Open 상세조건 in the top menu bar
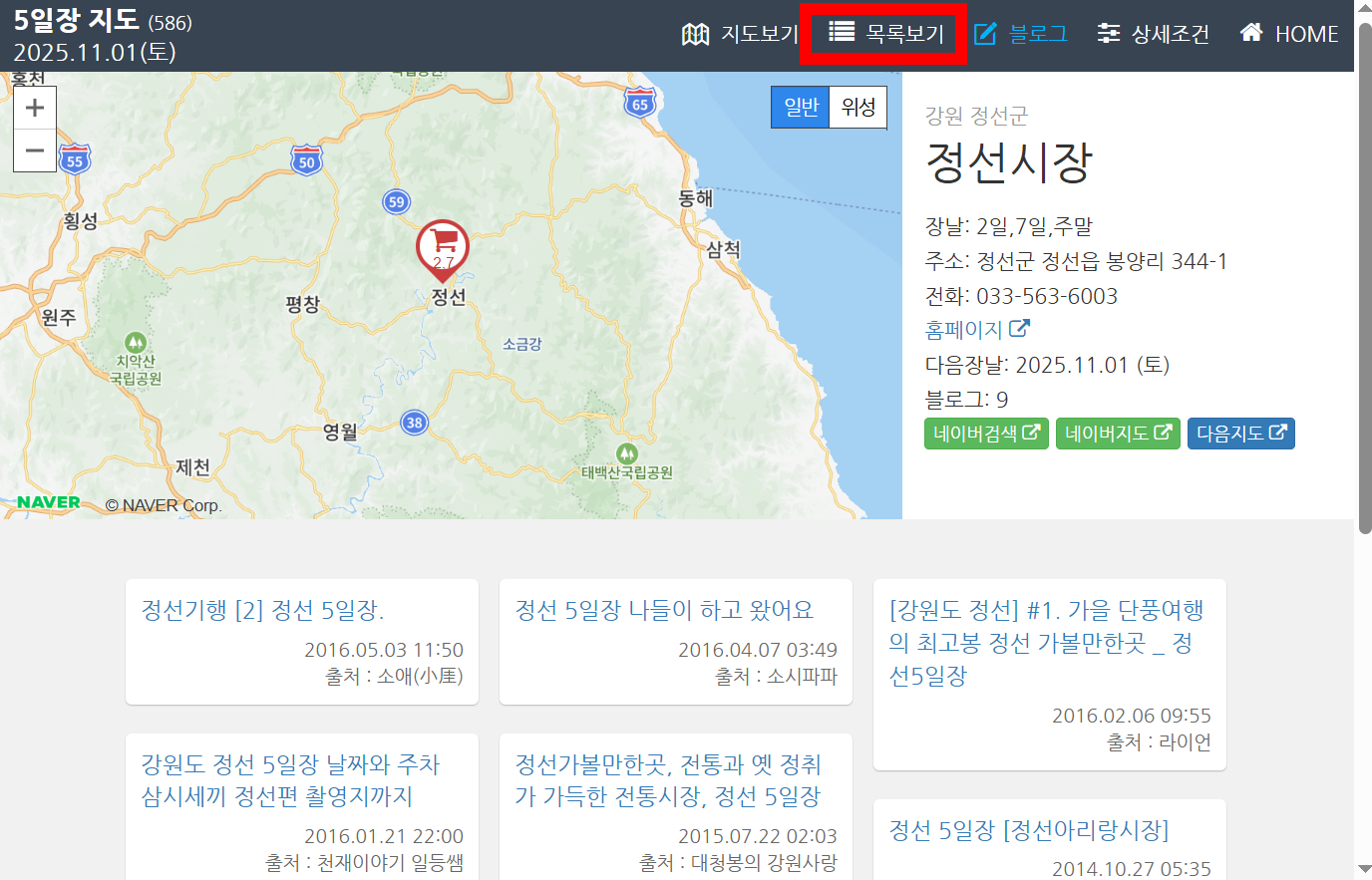Image resolution: width=1372 pixels, height=880 pixels. pyautogui.click(x=1154, y=33)
